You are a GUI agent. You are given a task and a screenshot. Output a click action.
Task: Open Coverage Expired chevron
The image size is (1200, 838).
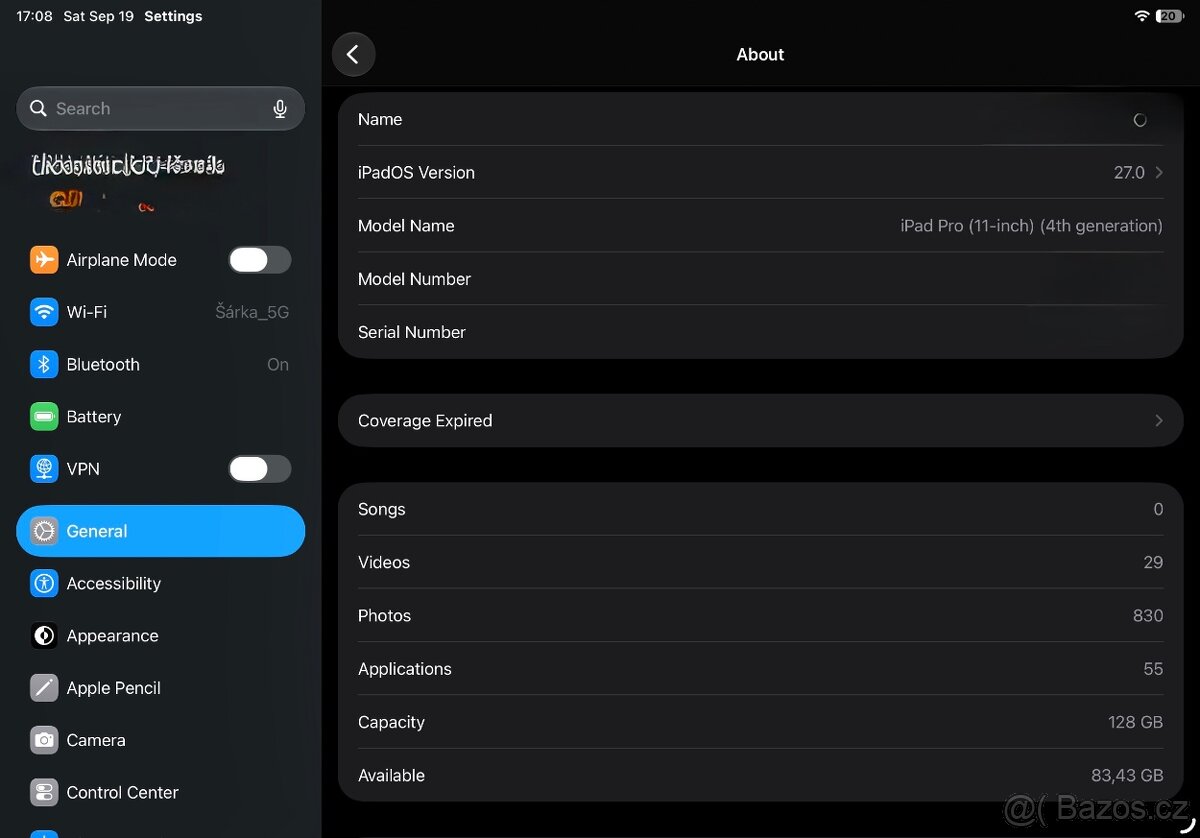tap(1159, 421)
